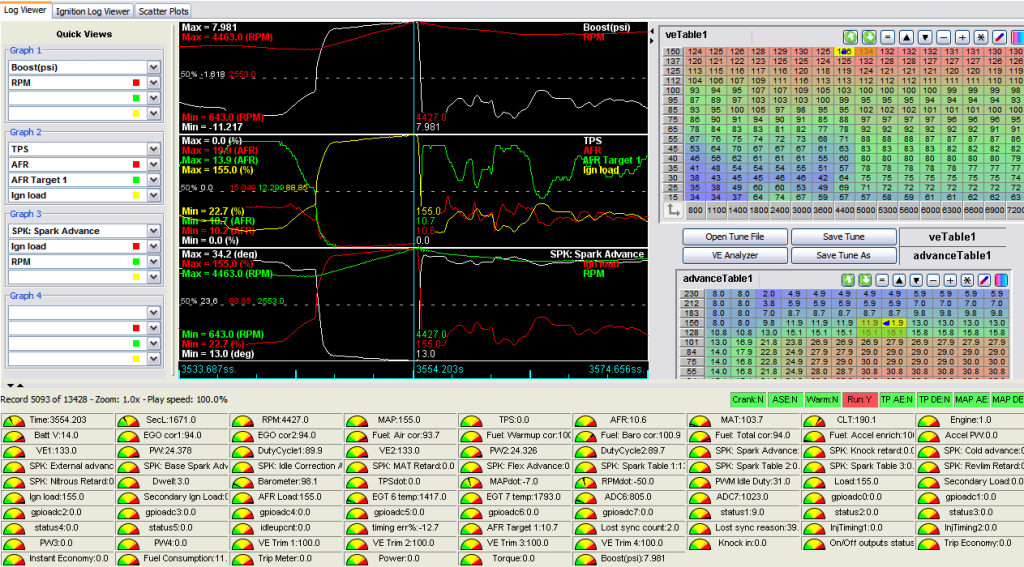Screen dimensions: 1024x567
Task: Expand the AFR Target 1 dropdown in Graph 2
Action: 153,179
